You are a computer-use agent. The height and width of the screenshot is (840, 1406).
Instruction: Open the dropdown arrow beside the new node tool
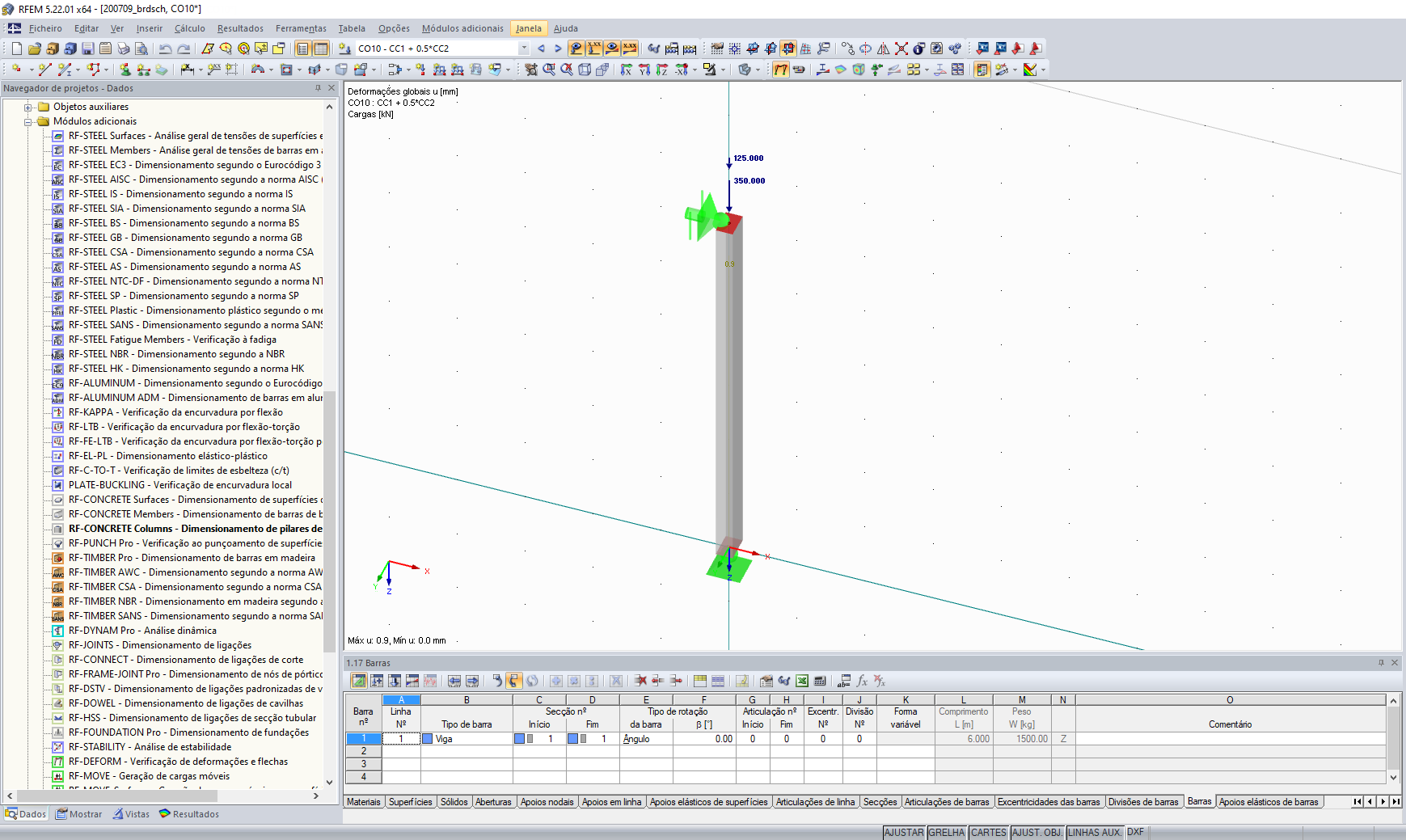click(x=31, y=70)
